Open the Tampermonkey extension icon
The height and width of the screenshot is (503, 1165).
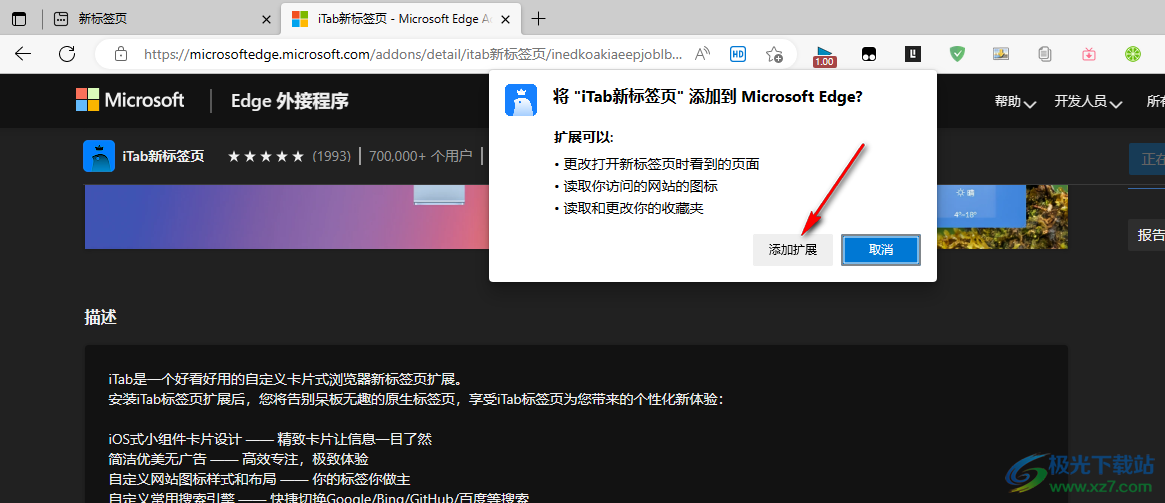coord(868,53)
